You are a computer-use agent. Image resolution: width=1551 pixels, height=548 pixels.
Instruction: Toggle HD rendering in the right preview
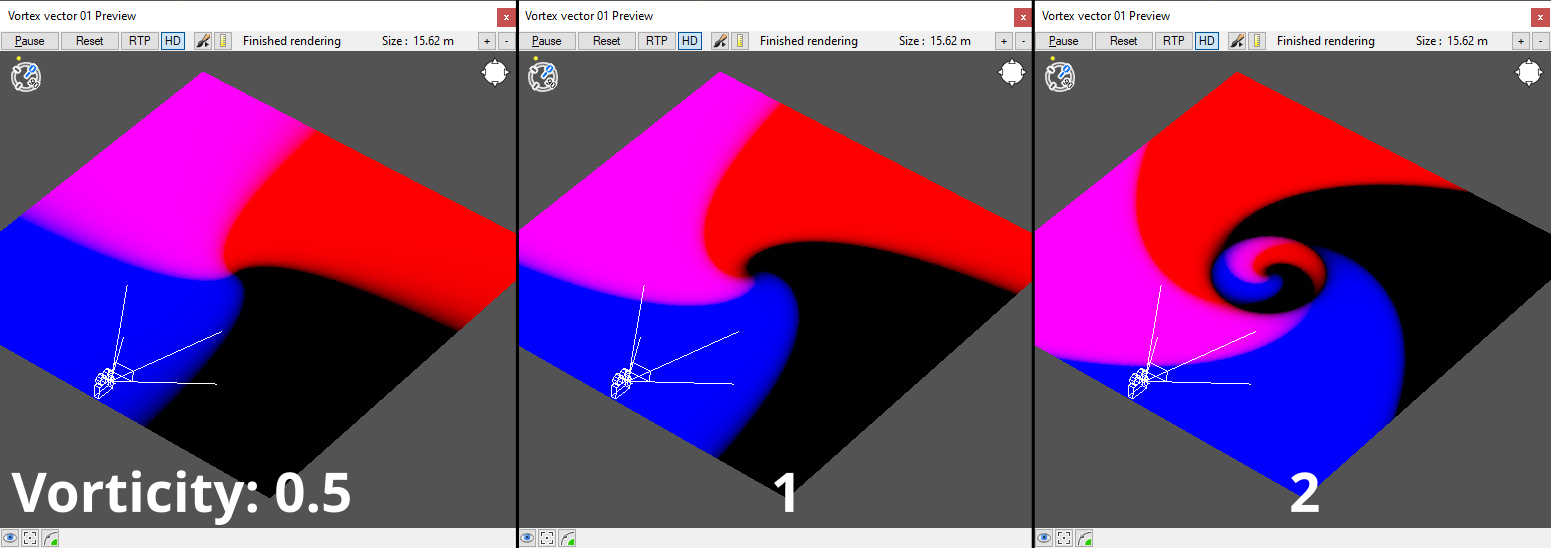pyautogui.click(x=1207, y=41)
